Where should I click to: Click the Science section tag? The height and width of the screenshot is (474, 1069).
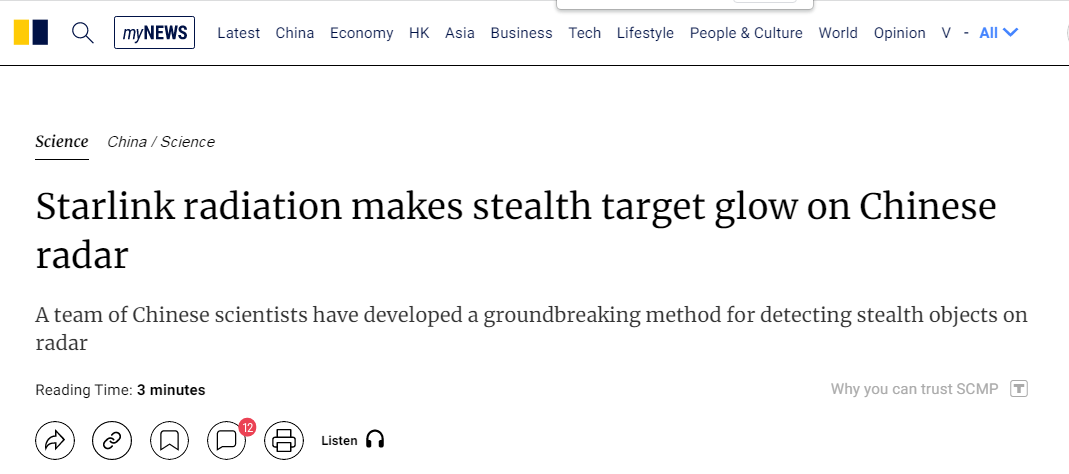tap(62, 142)
